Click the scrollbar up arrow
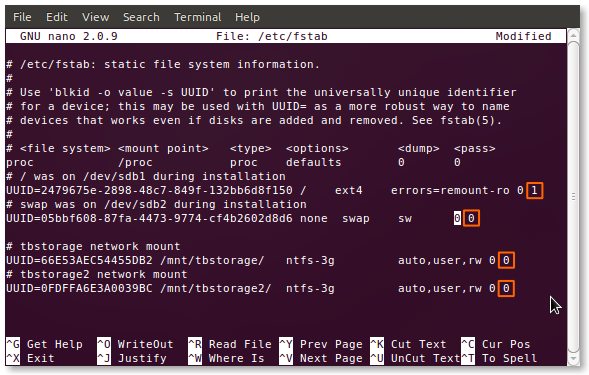The image size is (589, 375). [573, 36]
